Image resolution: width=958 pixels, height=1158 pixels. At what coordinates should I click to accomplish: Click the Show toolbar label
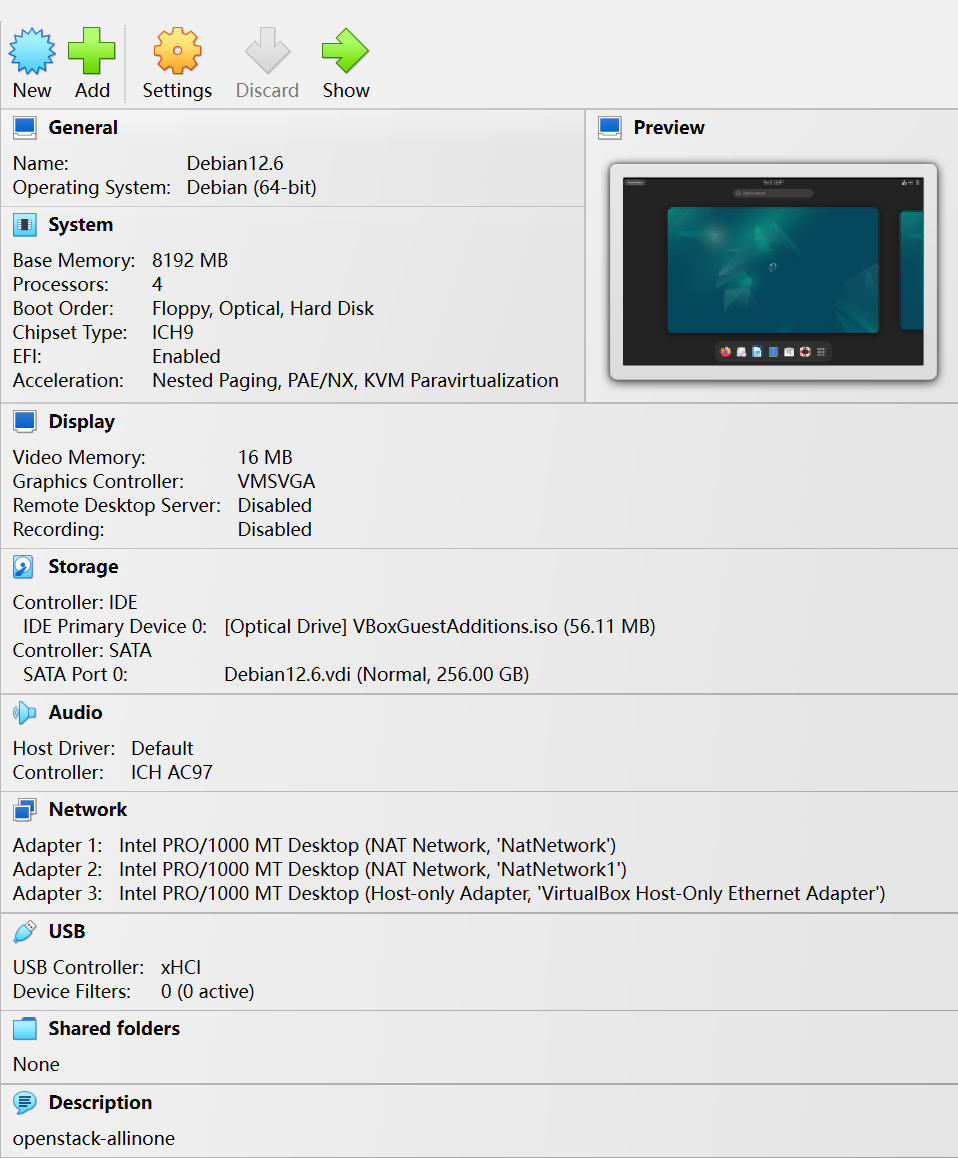[x=346, y=90]
